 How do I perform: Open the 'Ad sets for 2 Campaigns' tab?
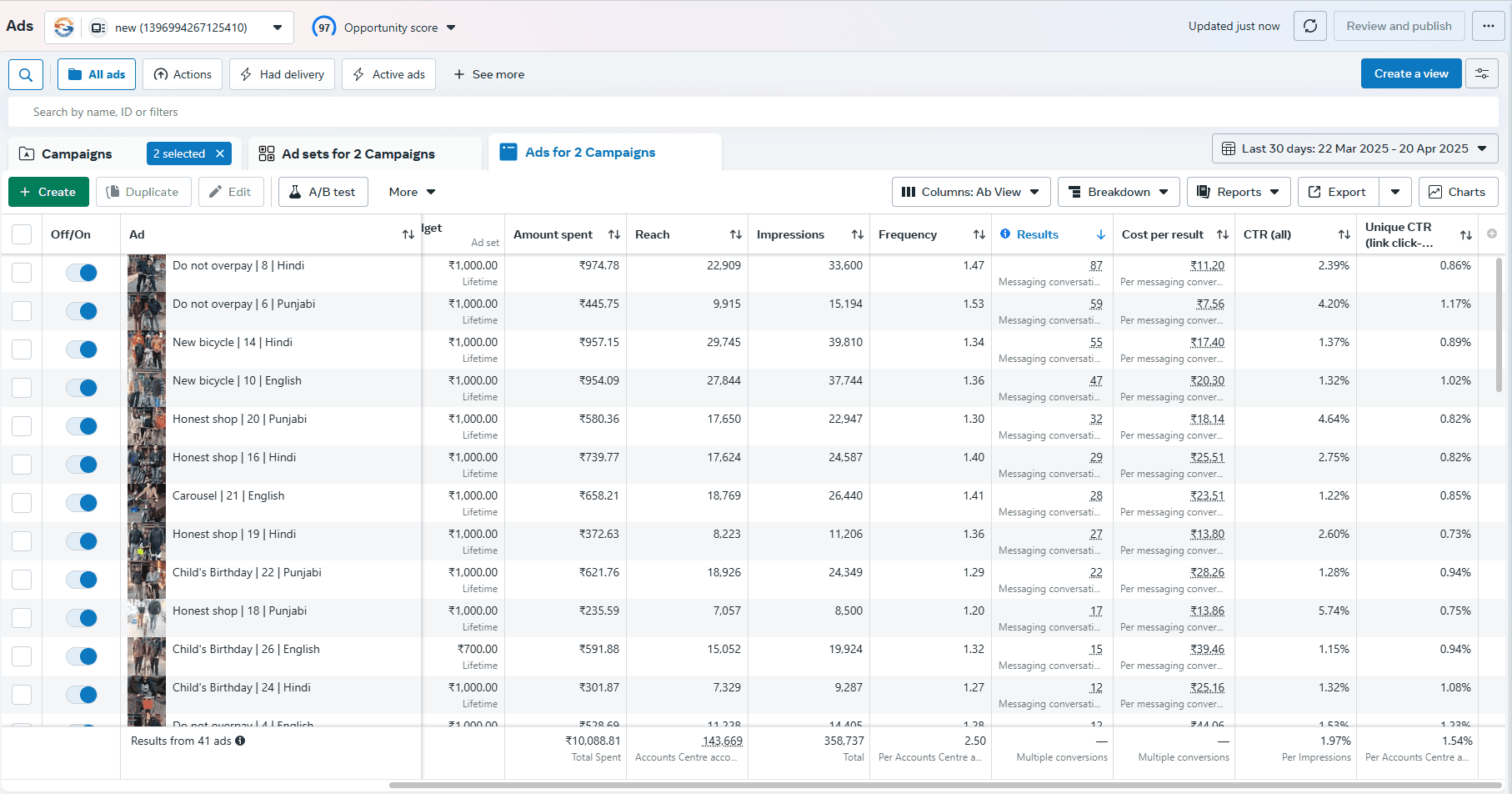358,153
